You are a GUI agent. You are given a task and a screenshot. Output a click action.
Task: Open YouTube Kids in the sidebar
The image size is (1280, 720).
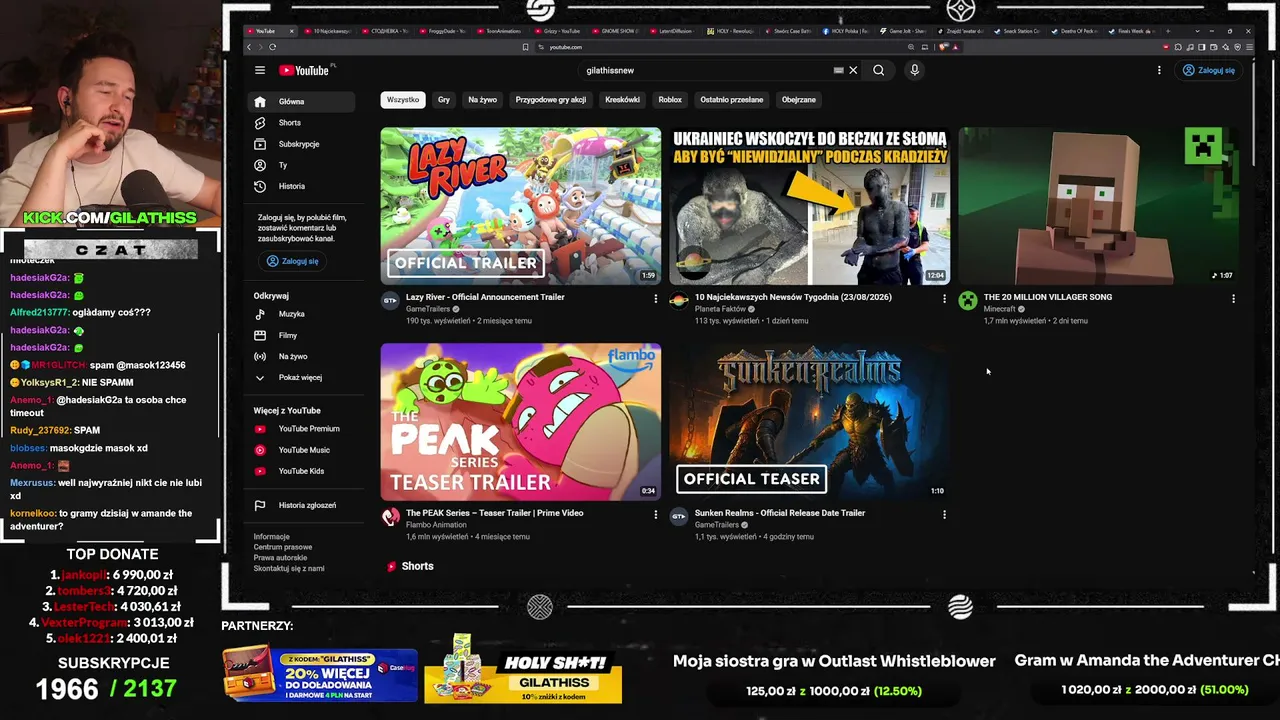[300, 471]
